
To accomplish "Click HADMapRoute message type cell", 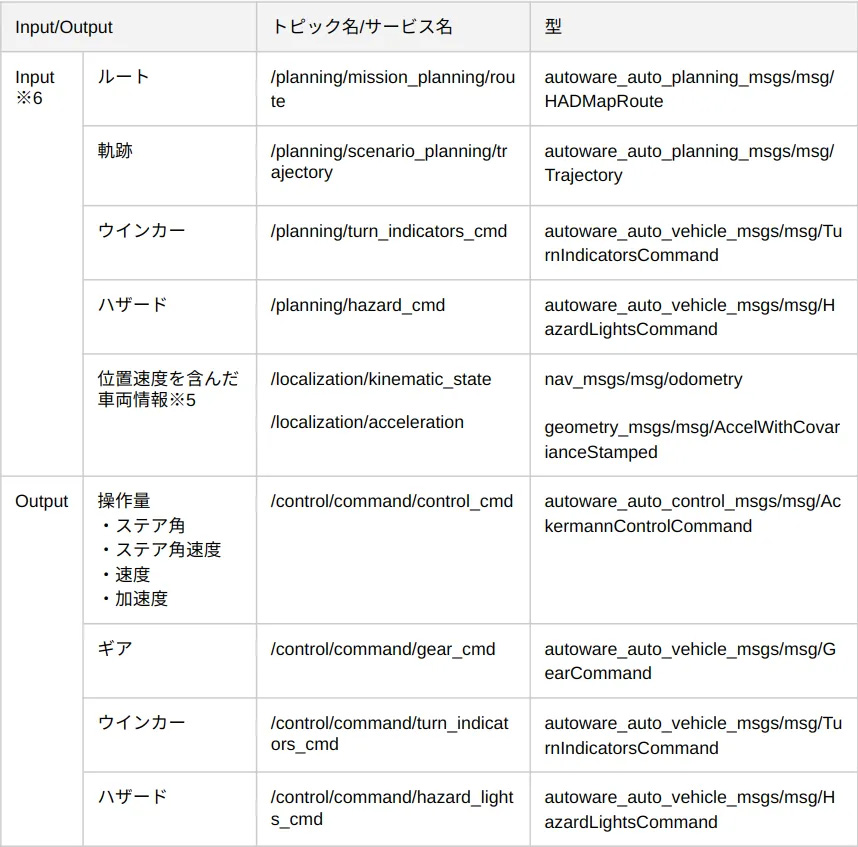I will tap(693, 89).
